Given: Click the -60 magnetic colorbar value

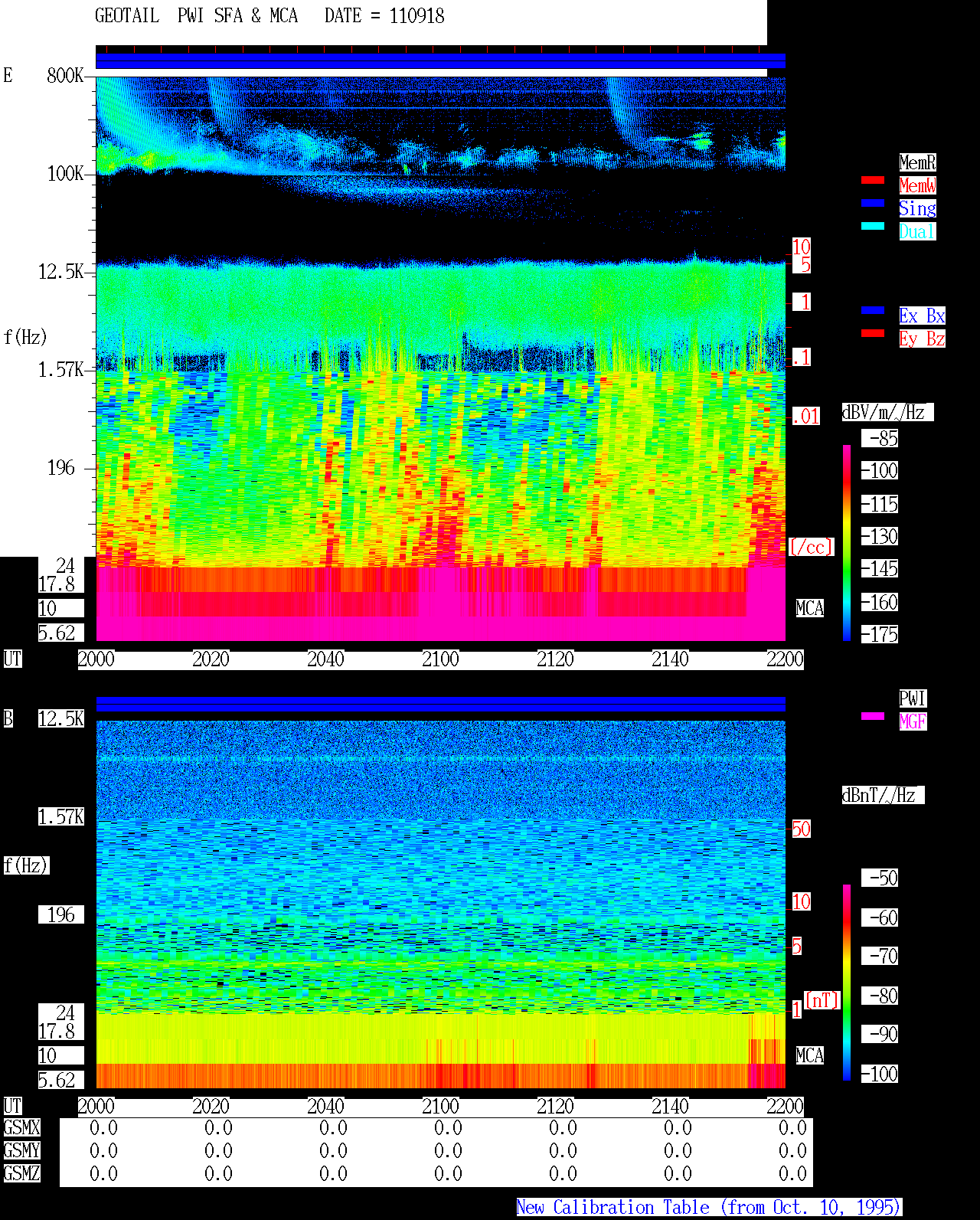Looking at the screenshot, I should (x=880, y=917).
